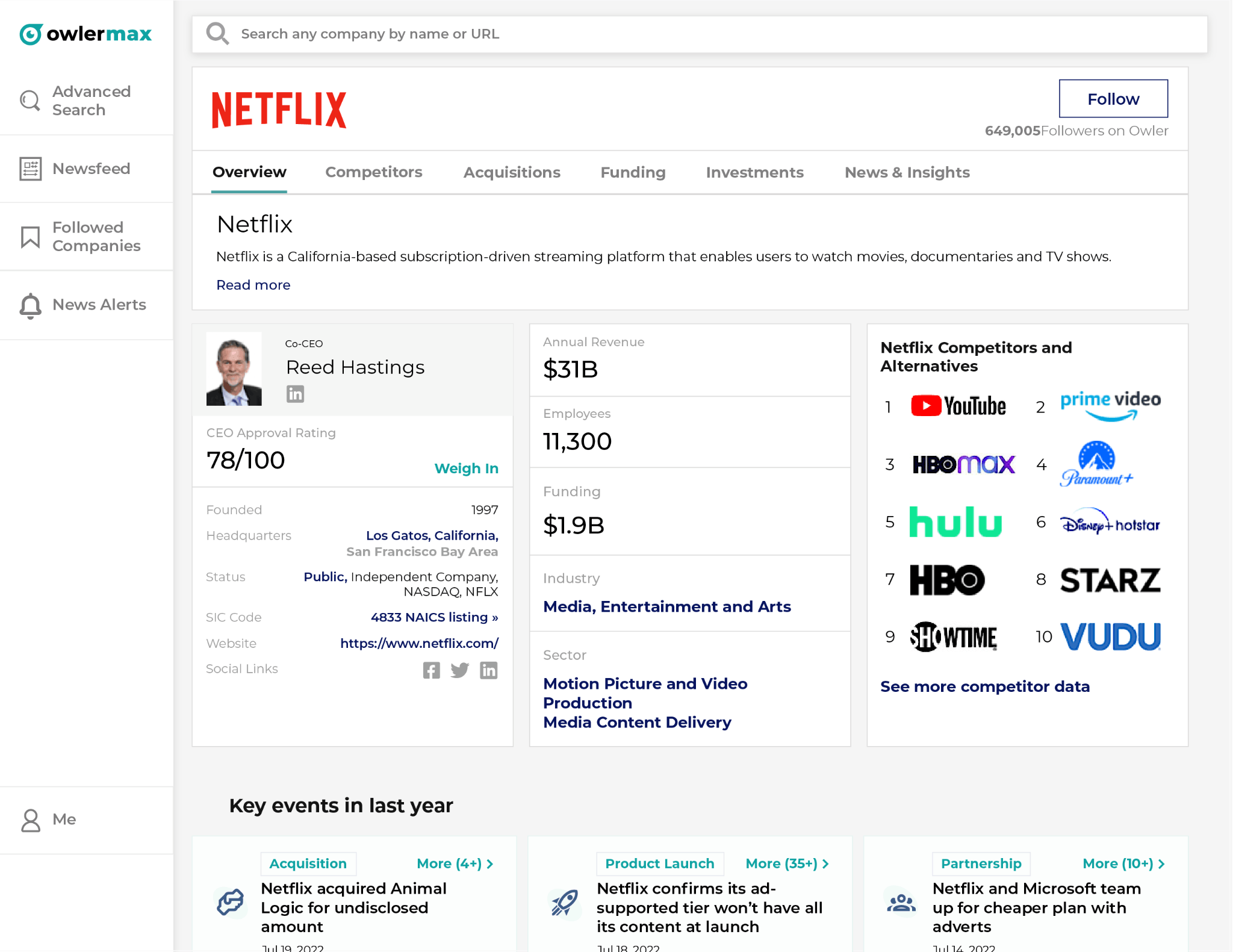
Task: Open Netflix's Twitter social link
Action: pyautogui.click(x=460, y=670)
